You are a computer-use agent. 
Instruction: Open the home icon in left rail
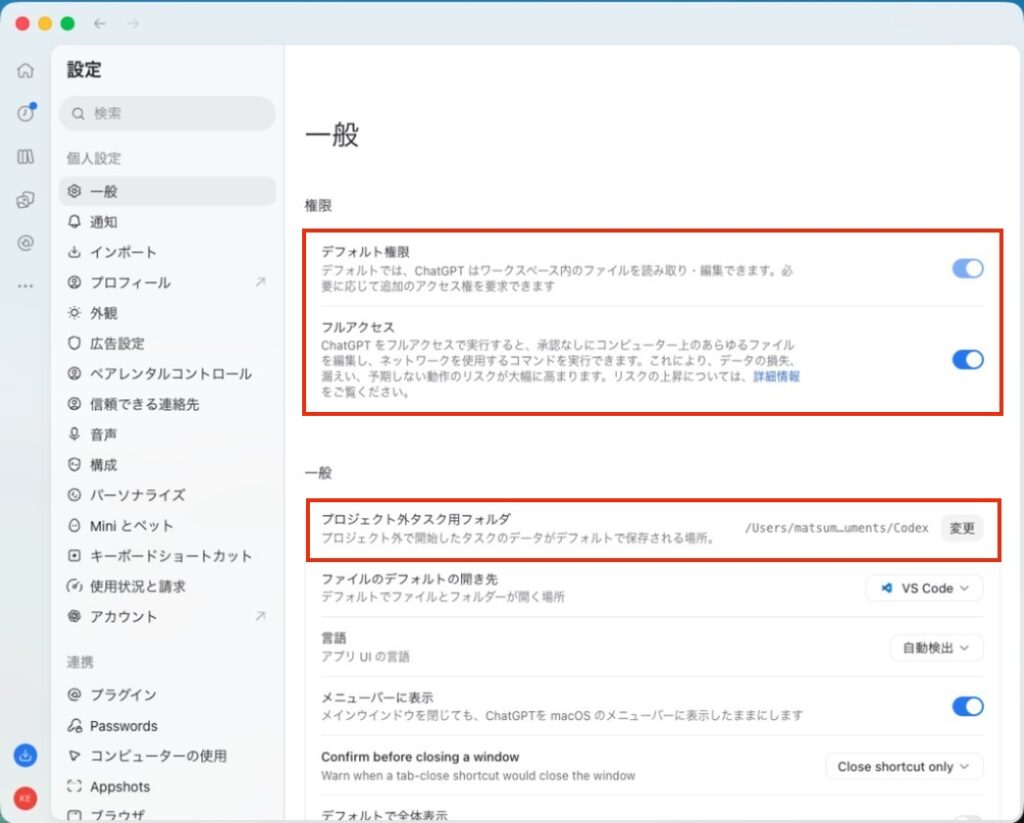(x=25, y=70)
